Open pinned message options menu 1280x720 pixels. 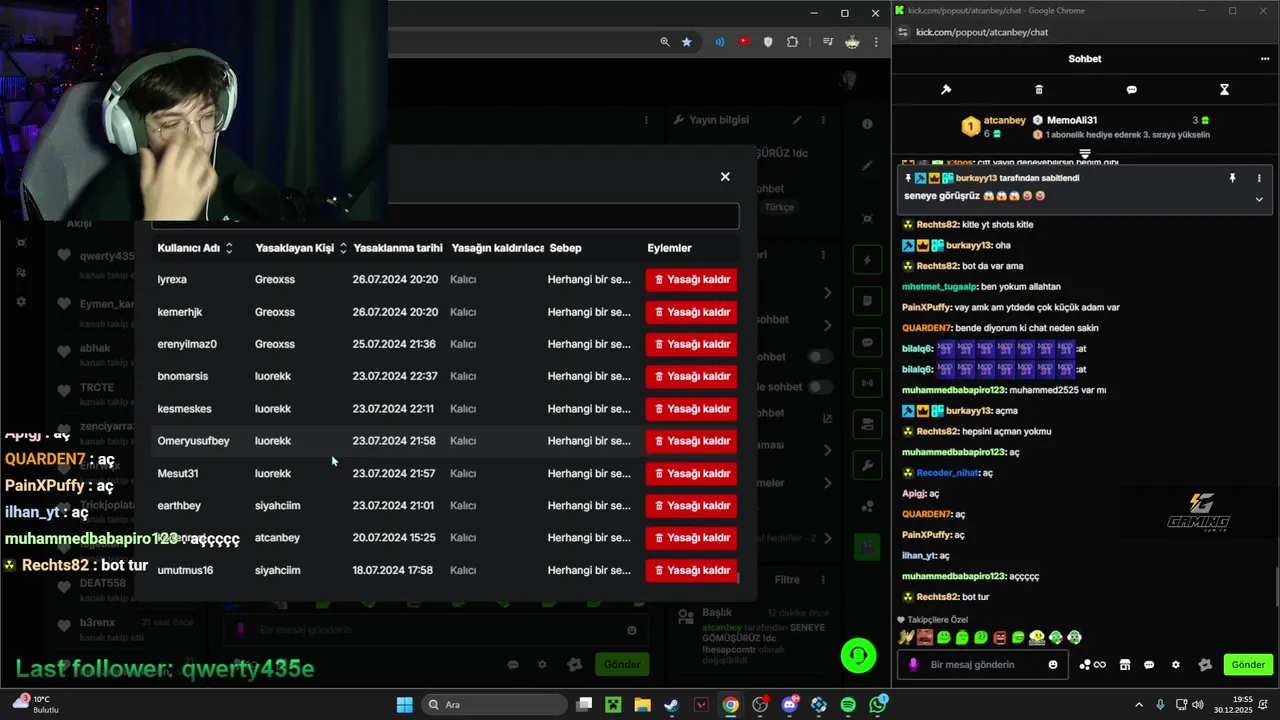[x=1259, y=178]
